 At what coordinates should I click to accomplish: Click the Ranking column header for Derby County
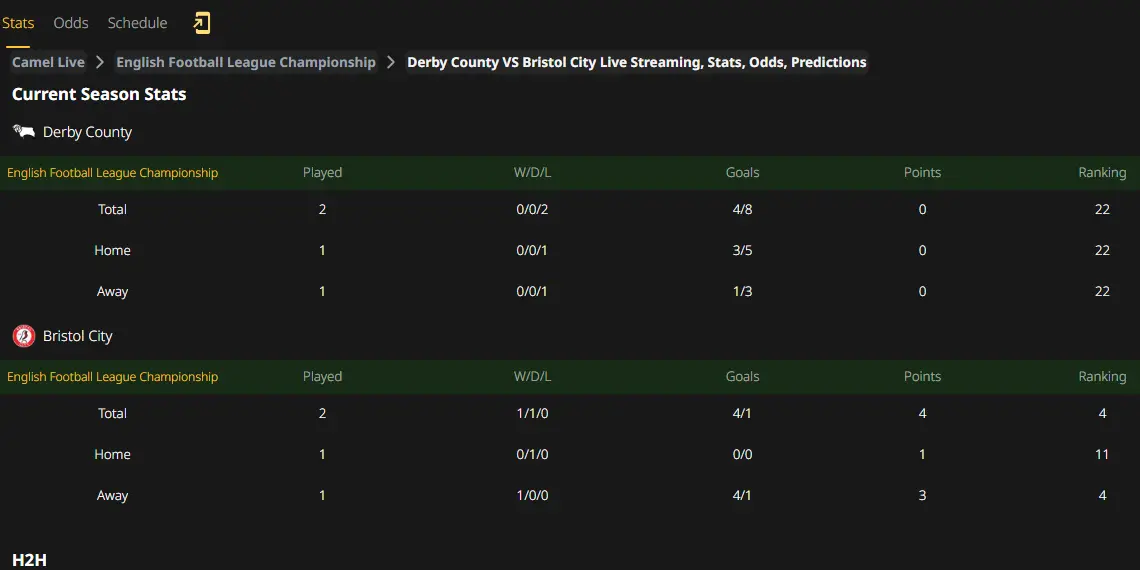[x=1102, y=173]
